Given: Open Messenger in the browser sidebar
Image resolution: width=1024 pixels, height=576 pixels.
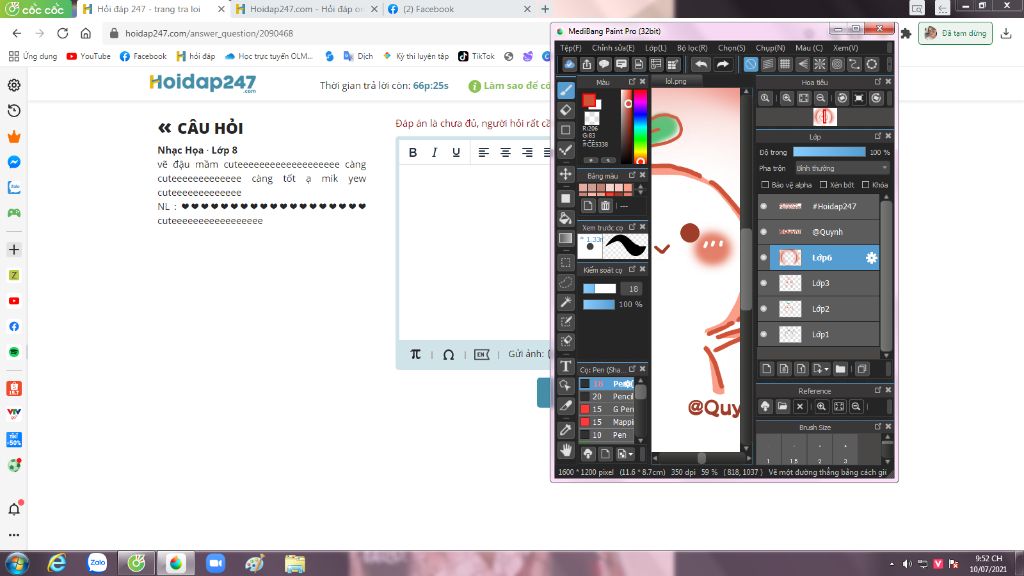Looking at the screenshot, I should (x=14, y=162).
